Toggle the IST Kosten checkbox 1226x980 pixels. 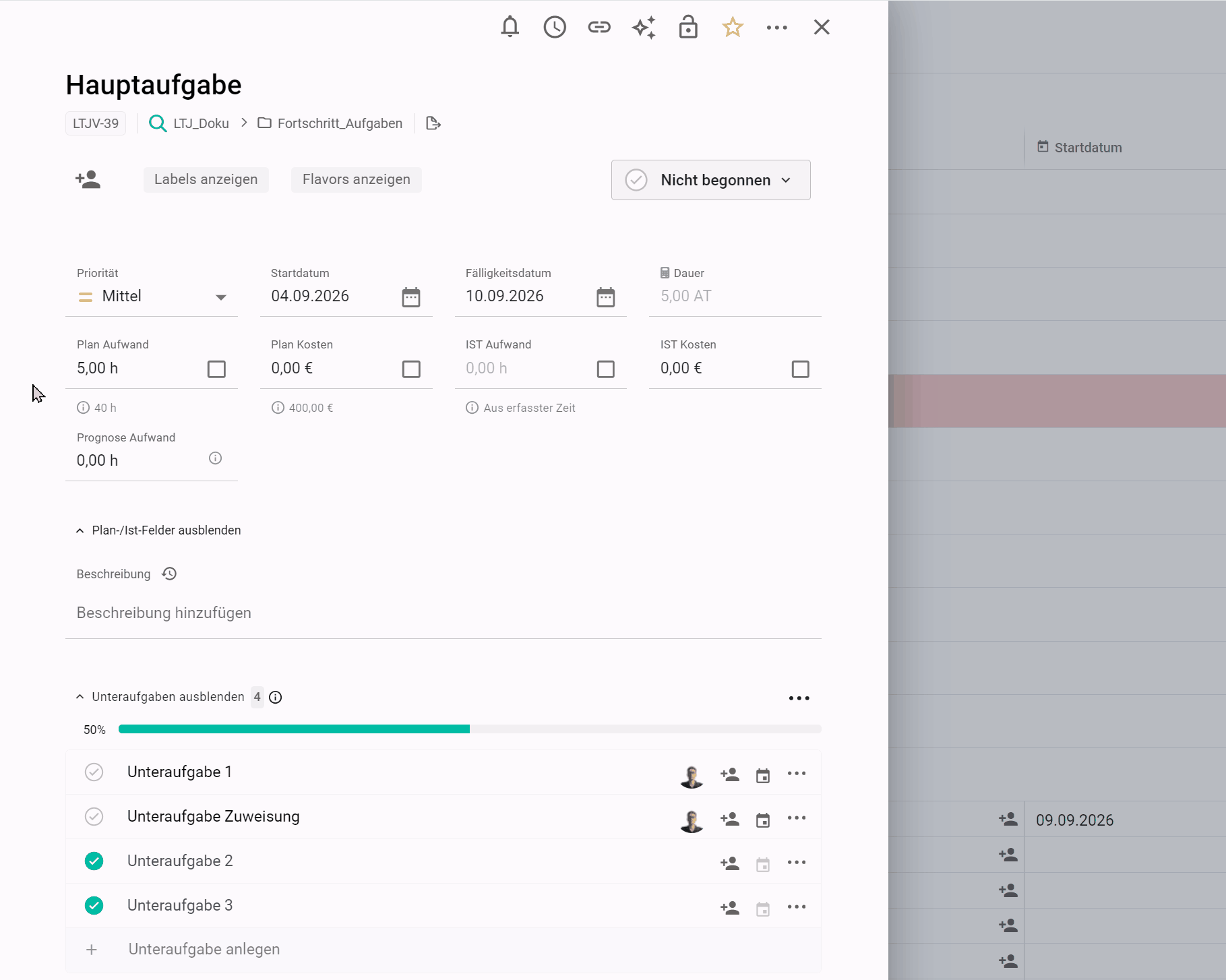801,369
